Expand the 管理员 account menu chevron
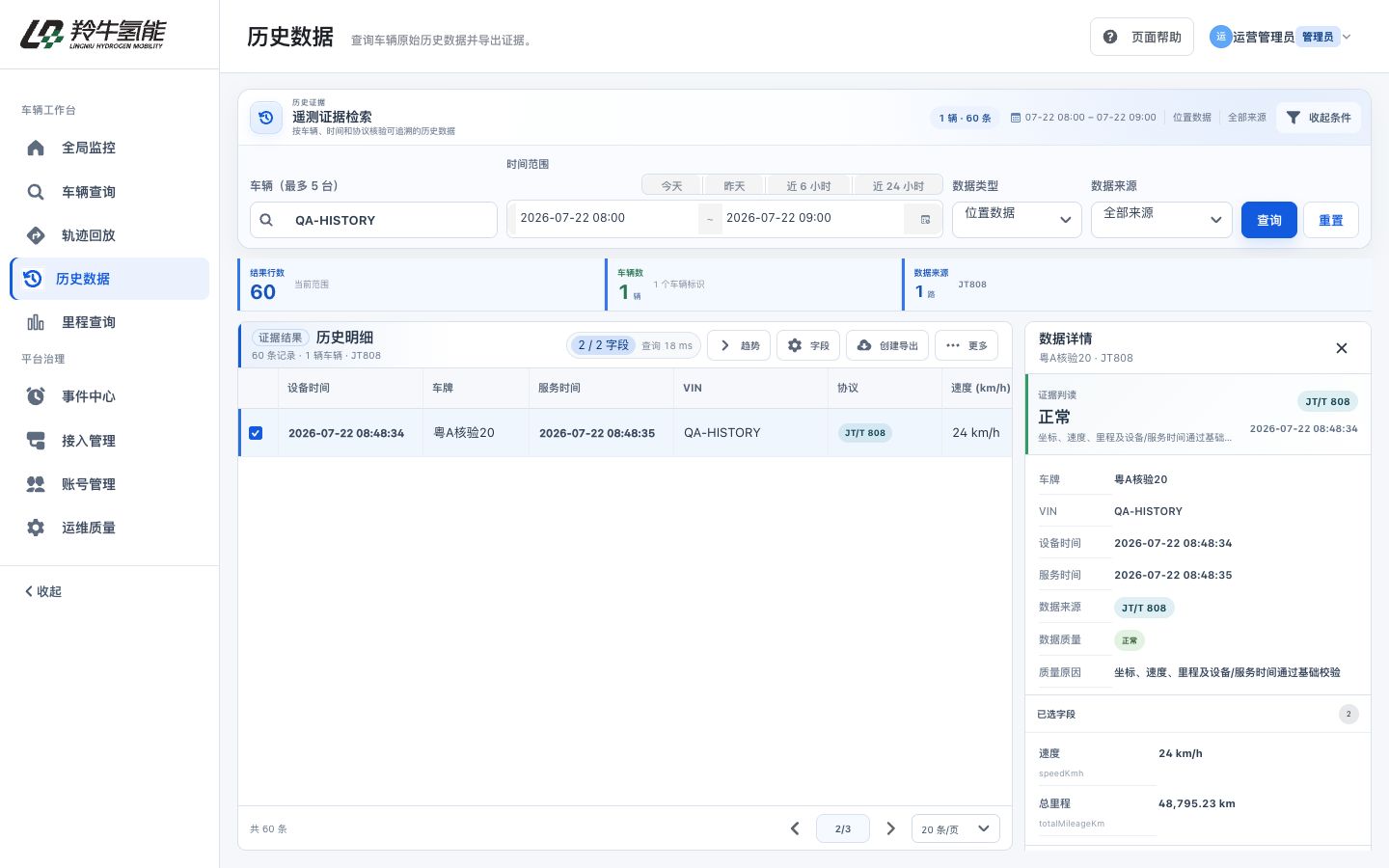Screen dimensions: 1389x868 coord(1347,37)
